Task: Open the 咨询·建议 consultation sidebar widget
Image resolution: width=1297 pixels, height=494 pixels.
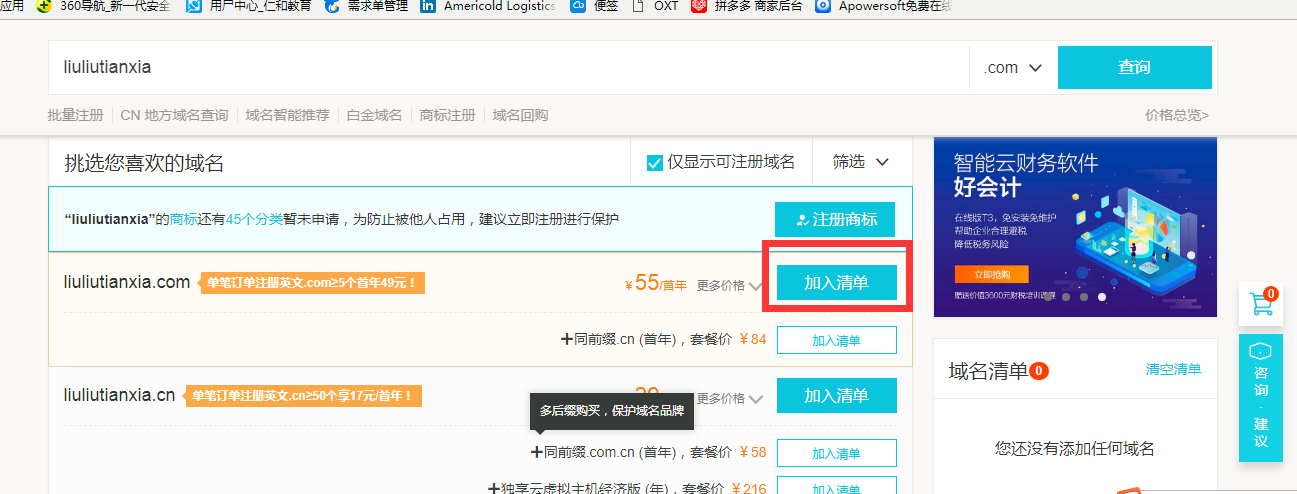Action: tap(1260, 398)
